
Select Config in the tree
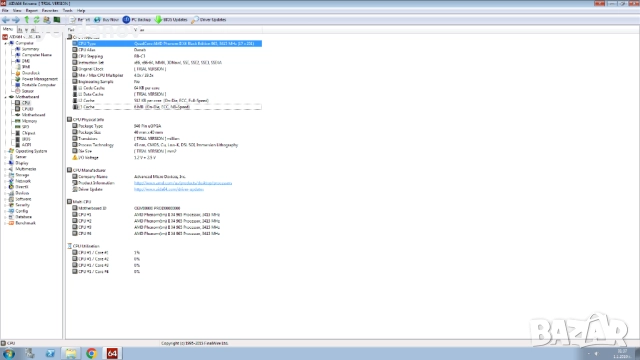point(21,211)
